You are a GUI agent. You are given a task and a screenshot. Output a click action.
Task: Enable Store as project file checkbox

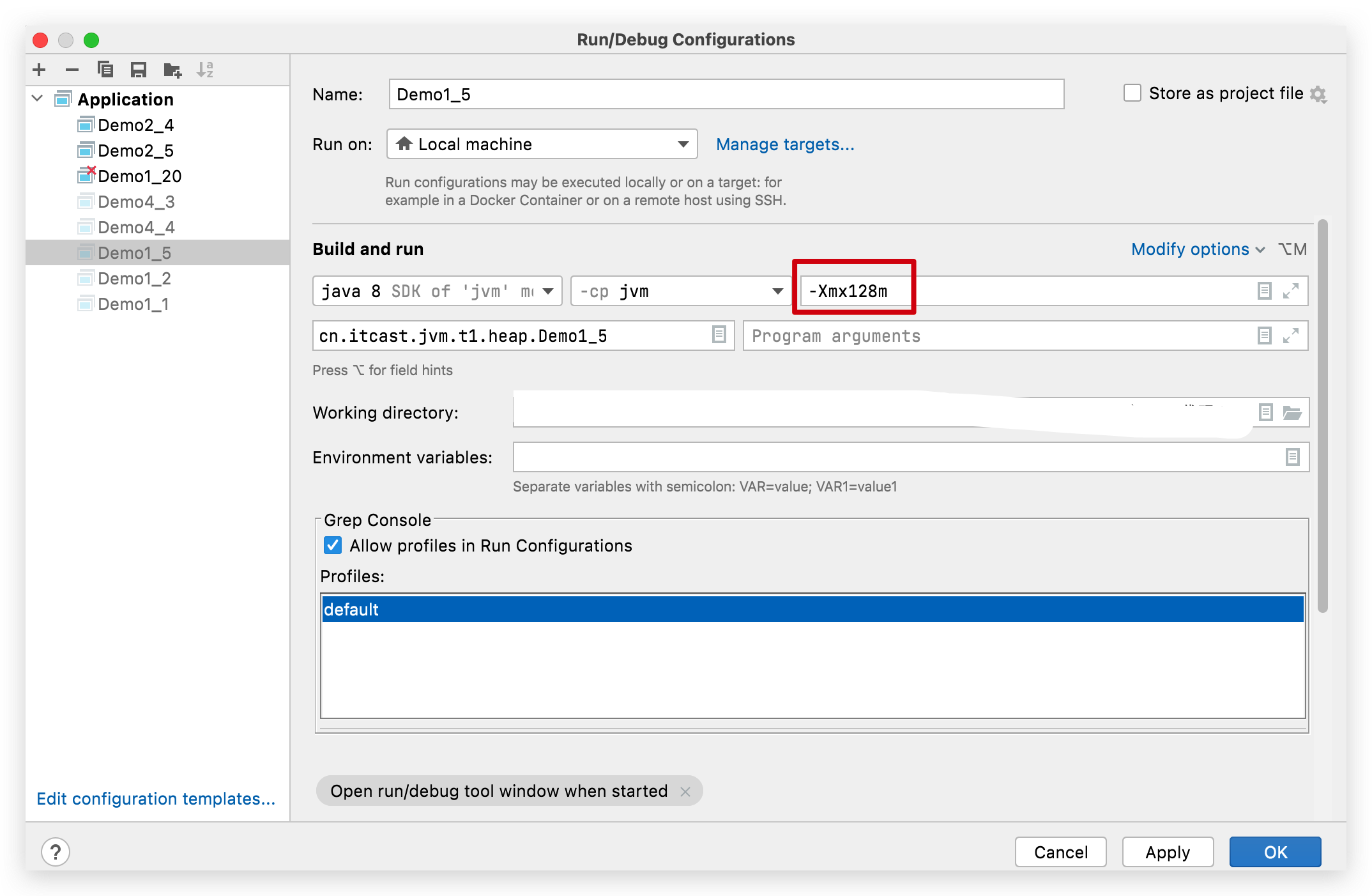pyautogui.click(x=1132, y=93)
